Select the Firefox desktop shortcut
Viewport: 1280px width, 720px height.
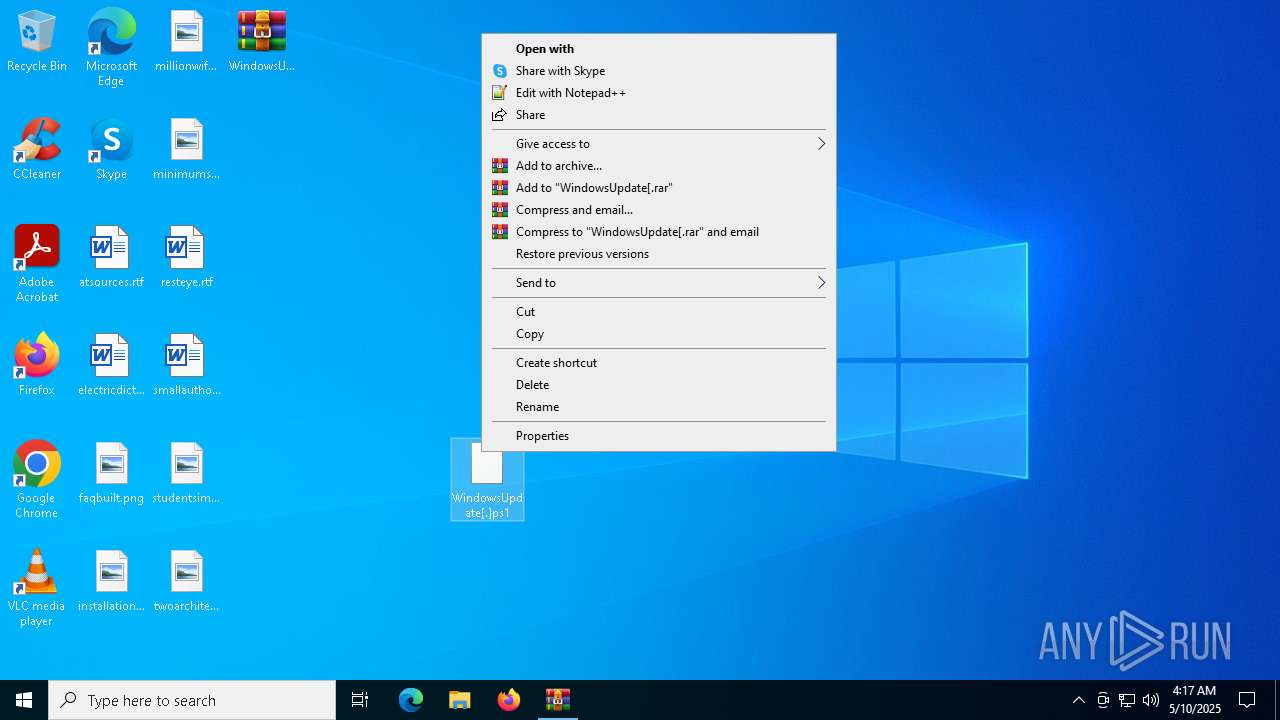point(37,366)
